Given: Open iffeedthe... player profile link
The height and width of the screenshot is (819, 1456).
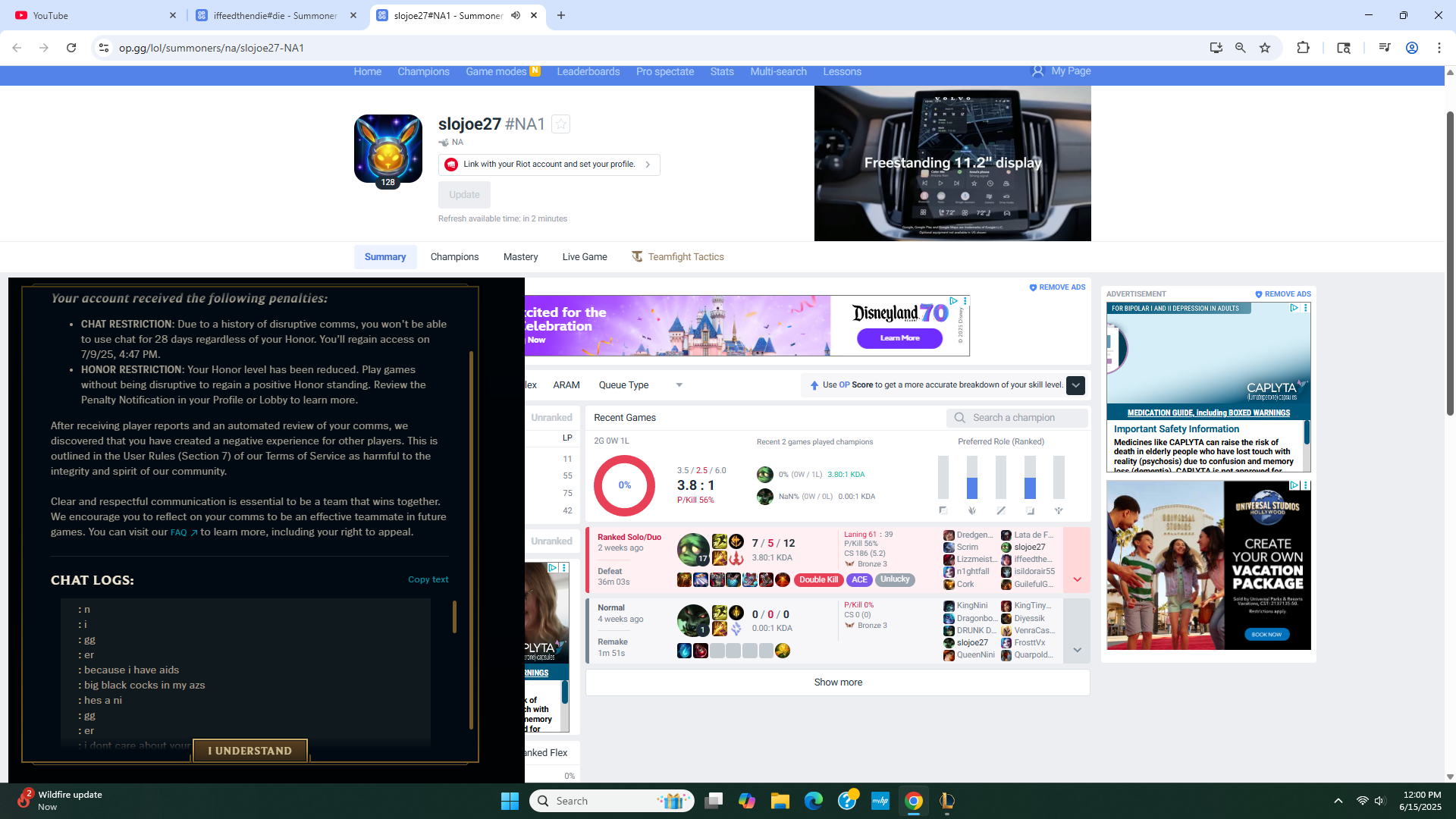Looking at the screenshot, I should (x=1033, y=560).
